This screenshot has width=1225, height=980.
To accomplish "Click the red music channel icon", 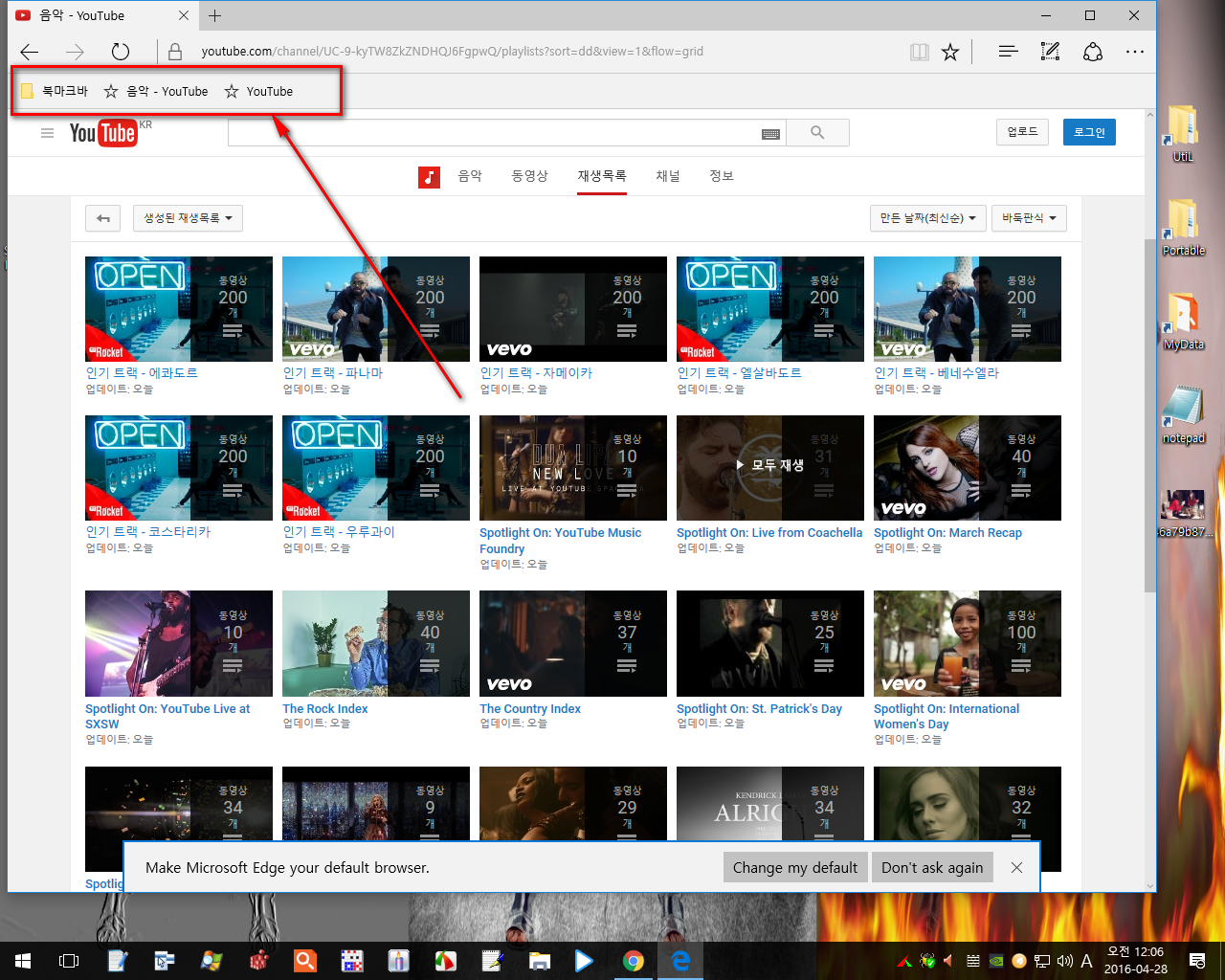I will coord(429,177).
